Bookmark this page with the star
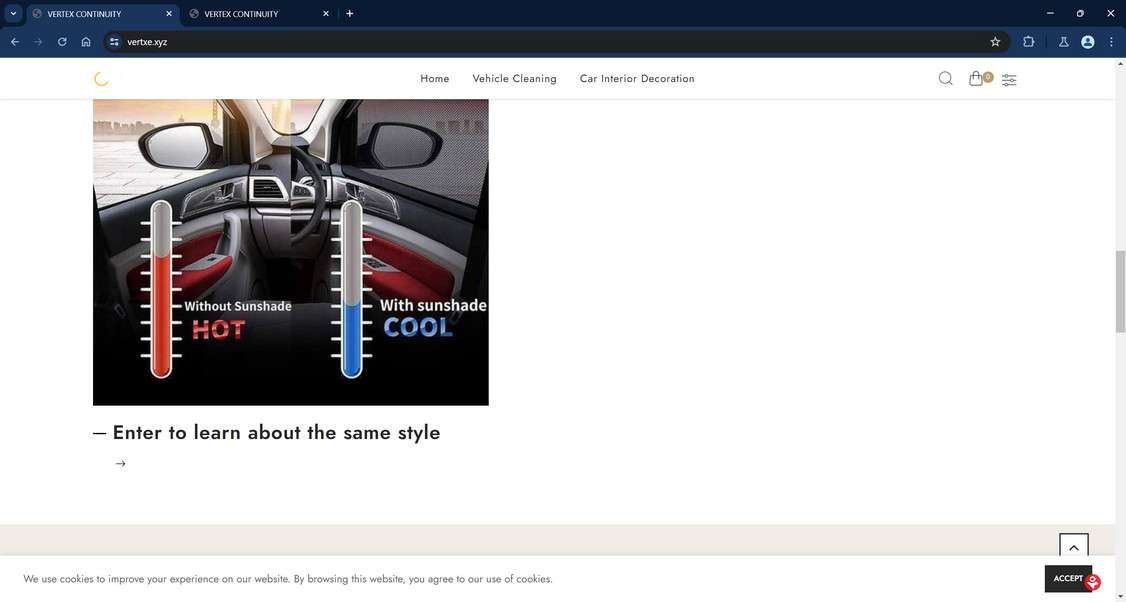 click(x=995, y=42)
